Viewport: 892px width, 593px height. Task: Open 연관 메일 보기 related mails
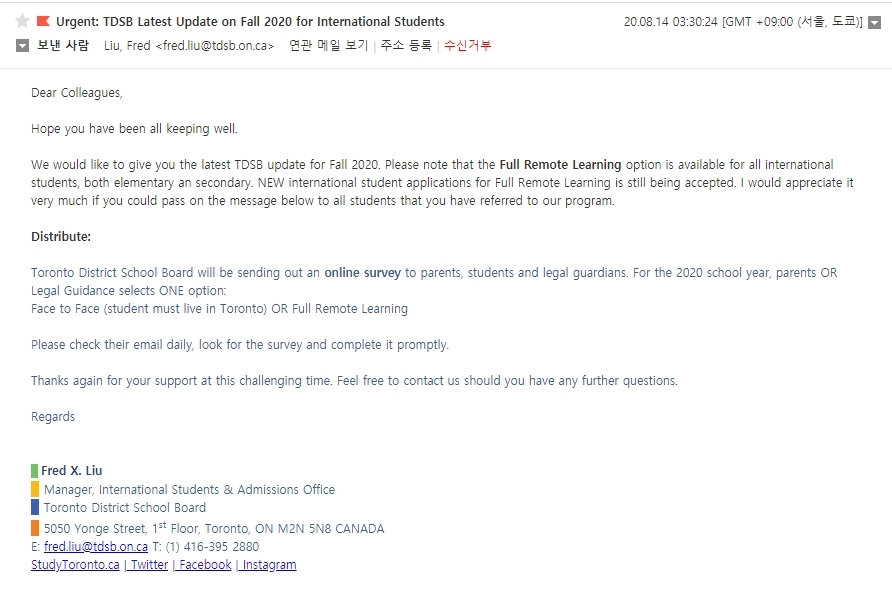click(x=328, y=46)
